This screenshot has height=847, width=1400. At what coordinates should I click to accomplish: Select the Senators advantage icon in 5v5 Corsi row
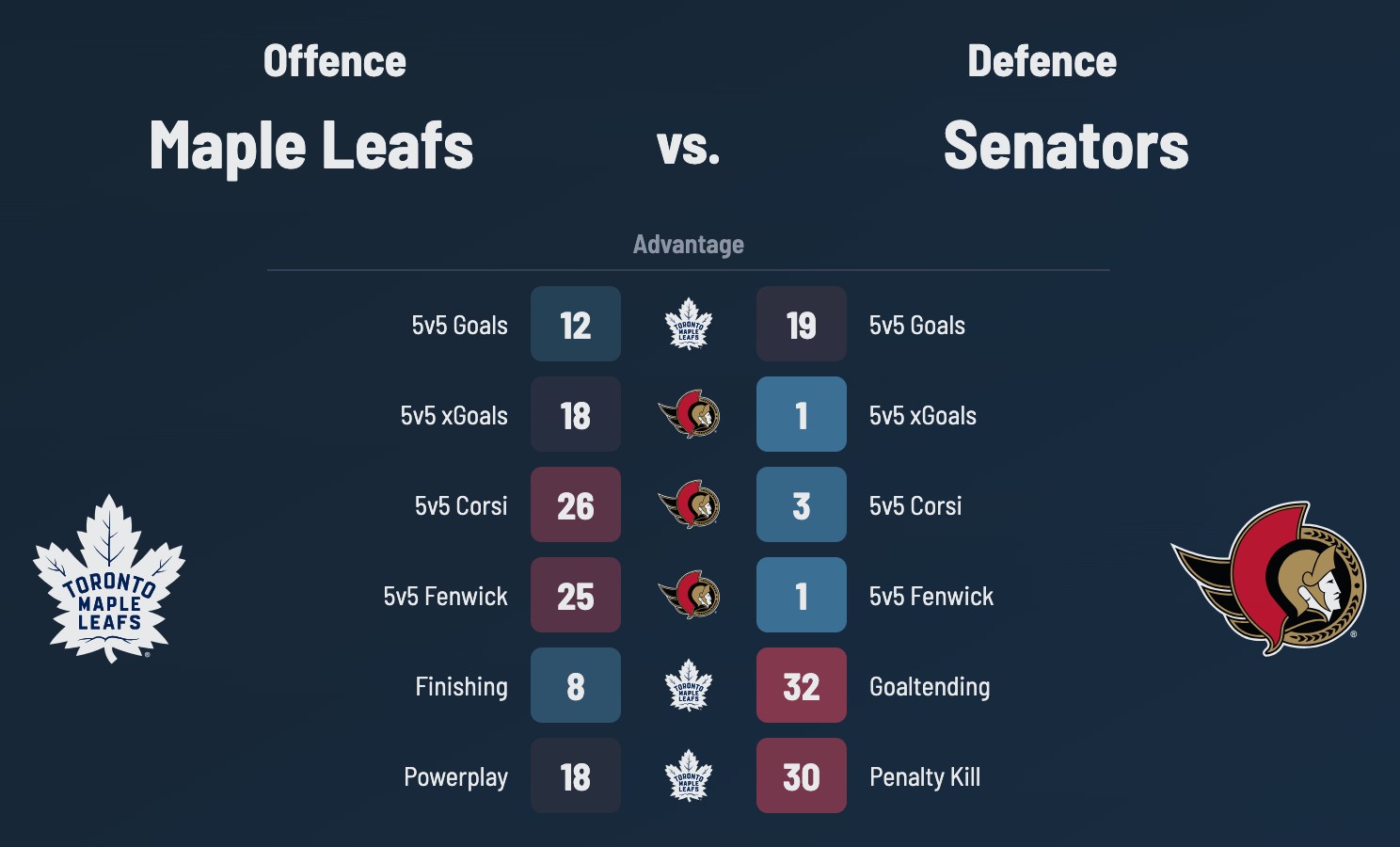(x=689, y=505)
